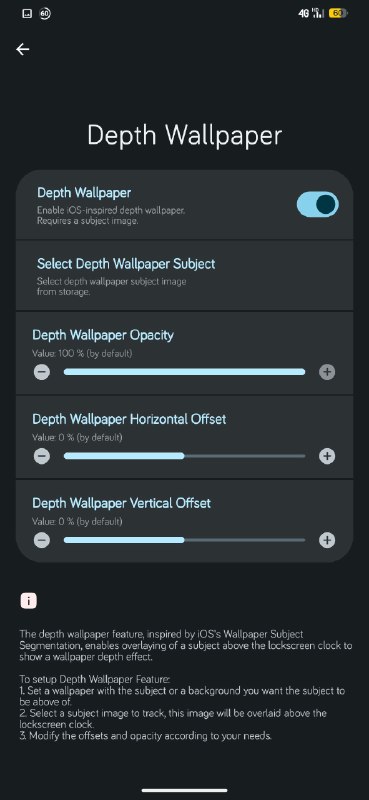The width and height of the screenshot is (369, 800).
Task: Click the Horizontal Offset slider track
Action: pos(184,456)
